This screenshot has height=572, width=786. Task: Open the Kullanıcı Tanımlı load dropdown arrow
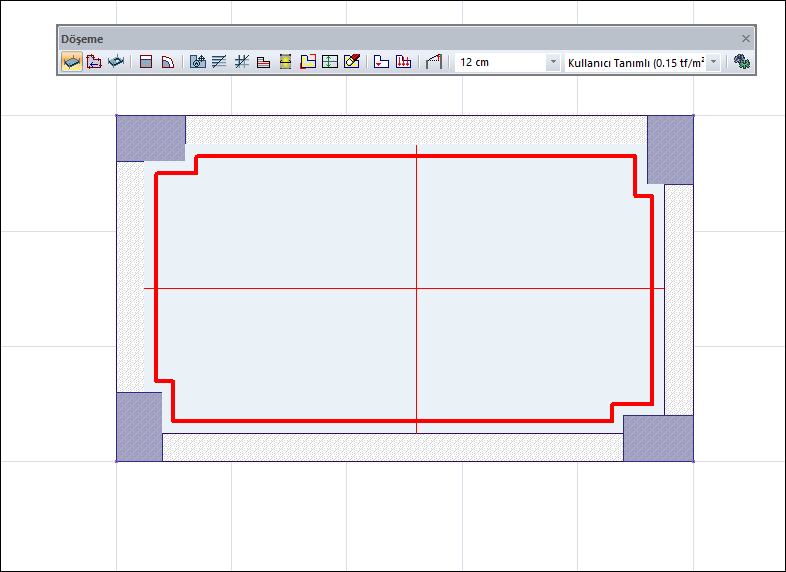pyautogui.click(x=713, y=63)
